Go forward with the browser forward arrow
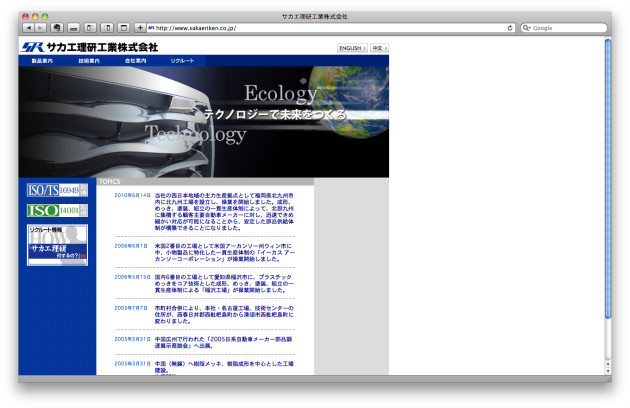The height and width of the screenshot is (408, 630). 40,28
